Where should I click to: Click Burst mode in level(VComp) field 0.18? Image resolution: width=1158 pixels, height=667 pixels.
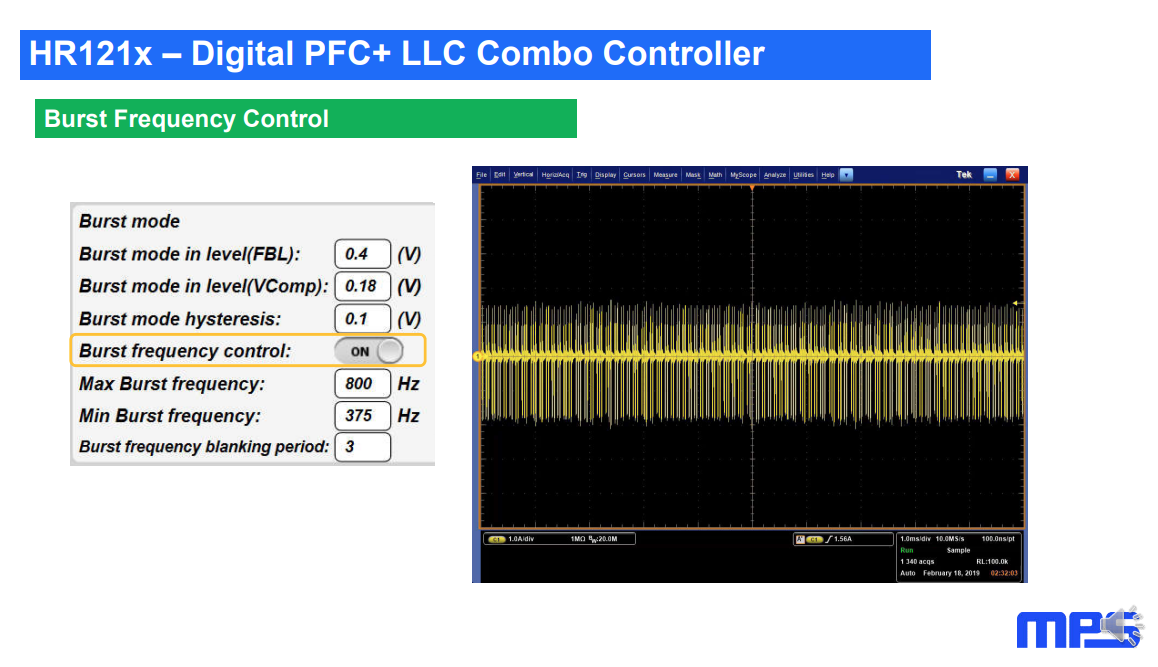pos(363,287)
